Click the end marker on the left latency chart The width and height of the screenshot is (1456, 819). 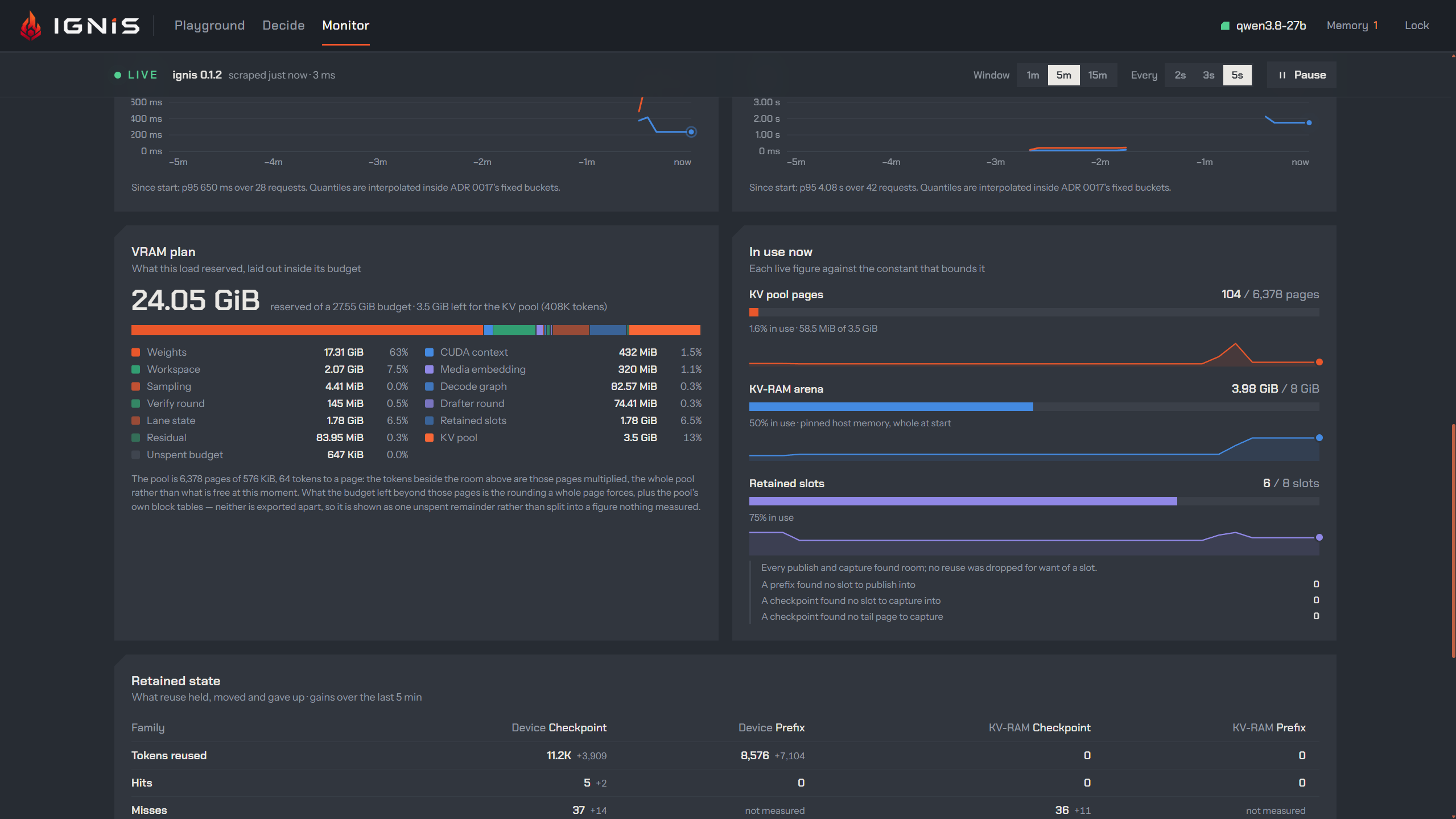pos(691,132)
